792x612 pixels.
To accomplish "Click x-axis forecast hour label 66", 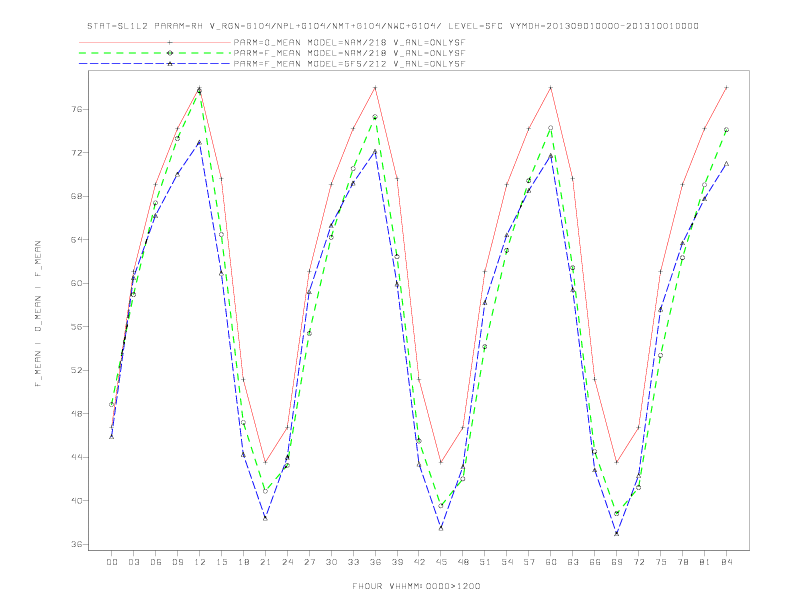I will click(x=595, y=562).
